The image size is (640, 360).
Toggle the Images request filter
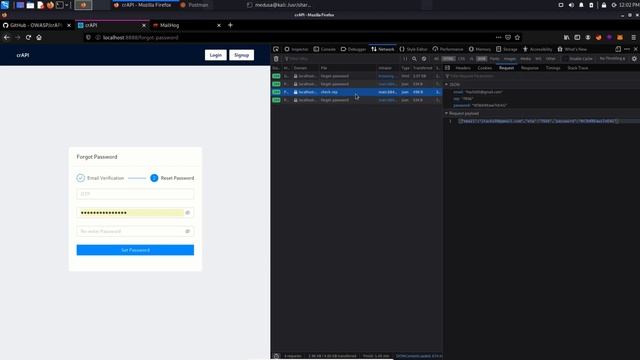pyautogui.click(x=509, y=59)
